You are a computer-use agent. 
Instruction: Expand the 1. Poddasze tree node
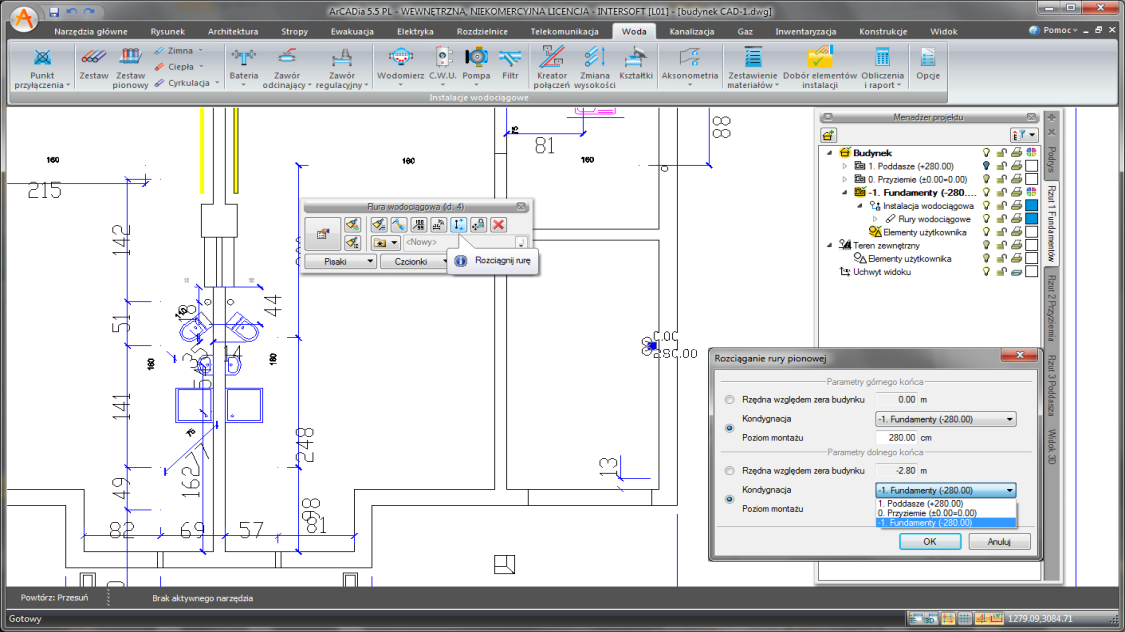(x=844, y=166)
